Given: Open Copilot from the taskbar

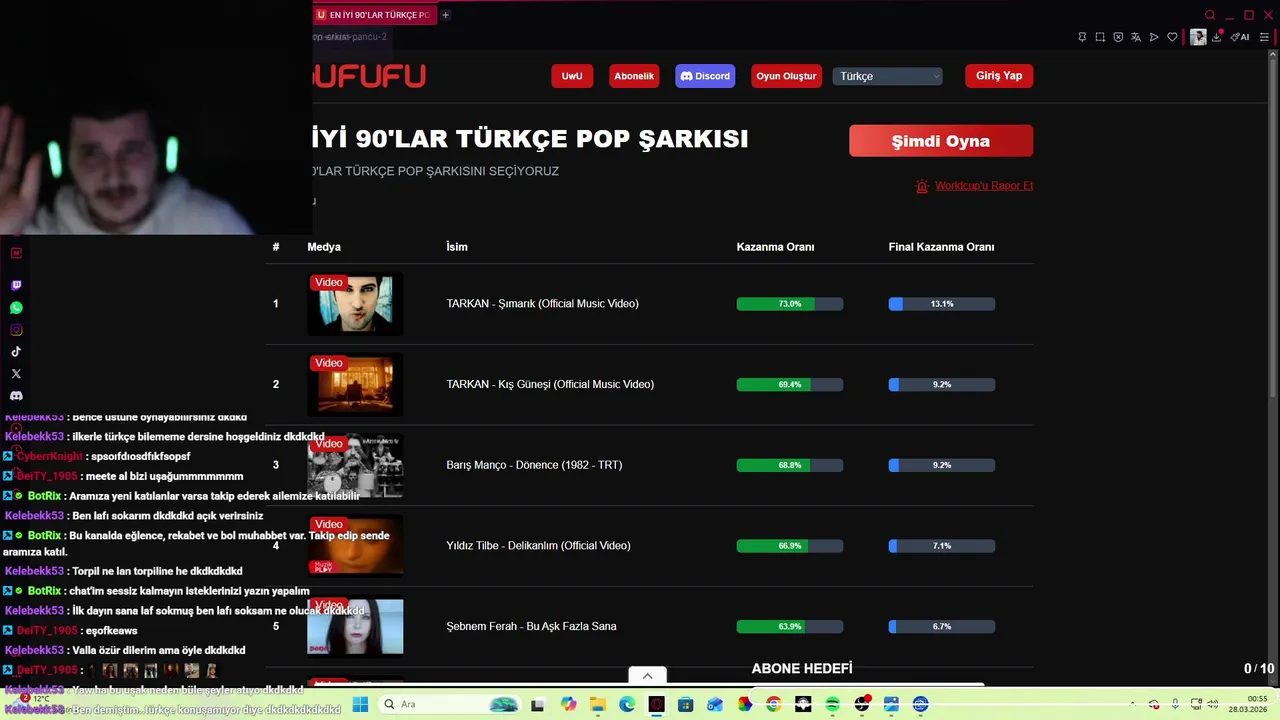Looking at the screenshot, I should pos(568,704).
